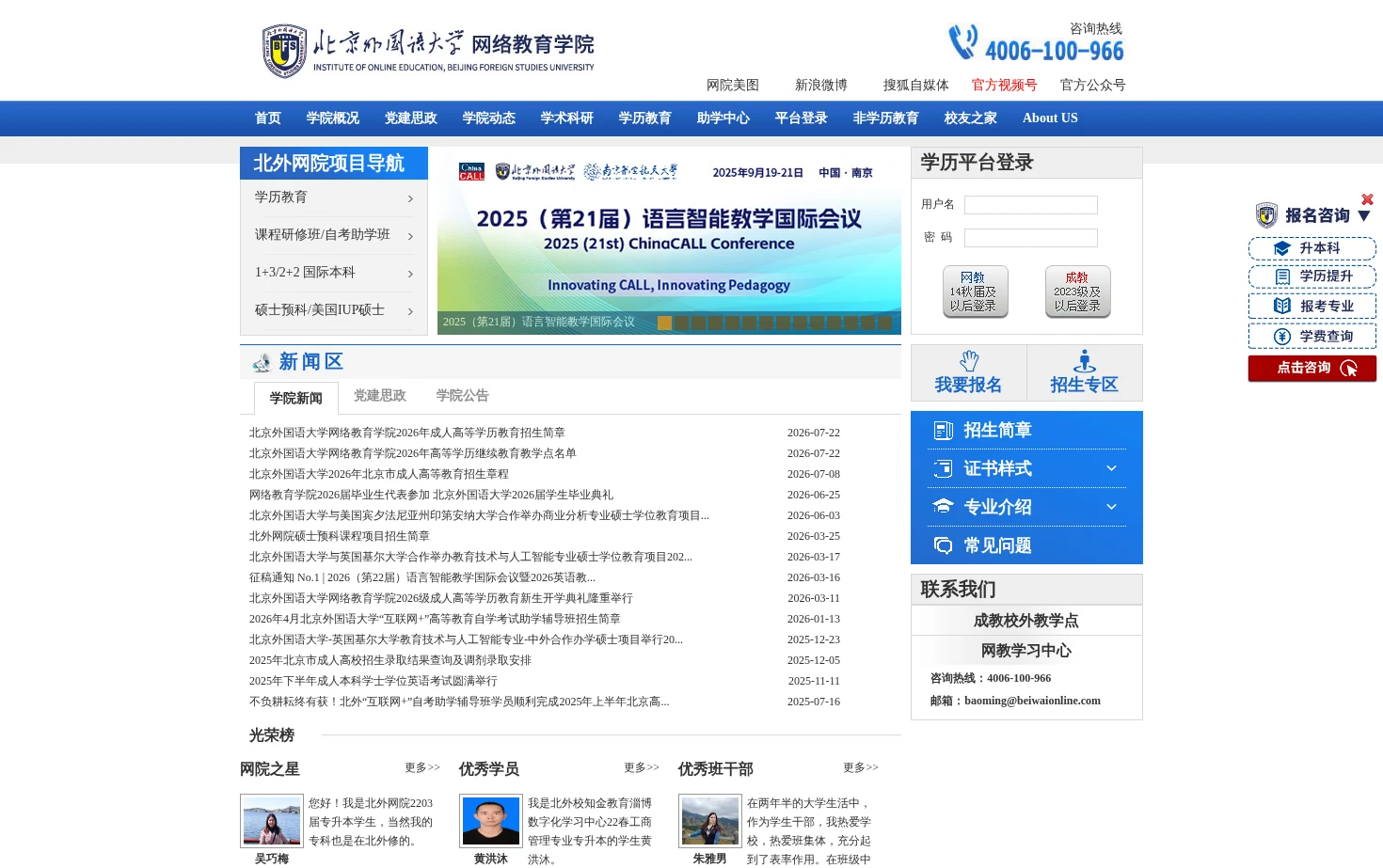
Task: Open 学院概况 menu item
Action: [x=333, y=118]
